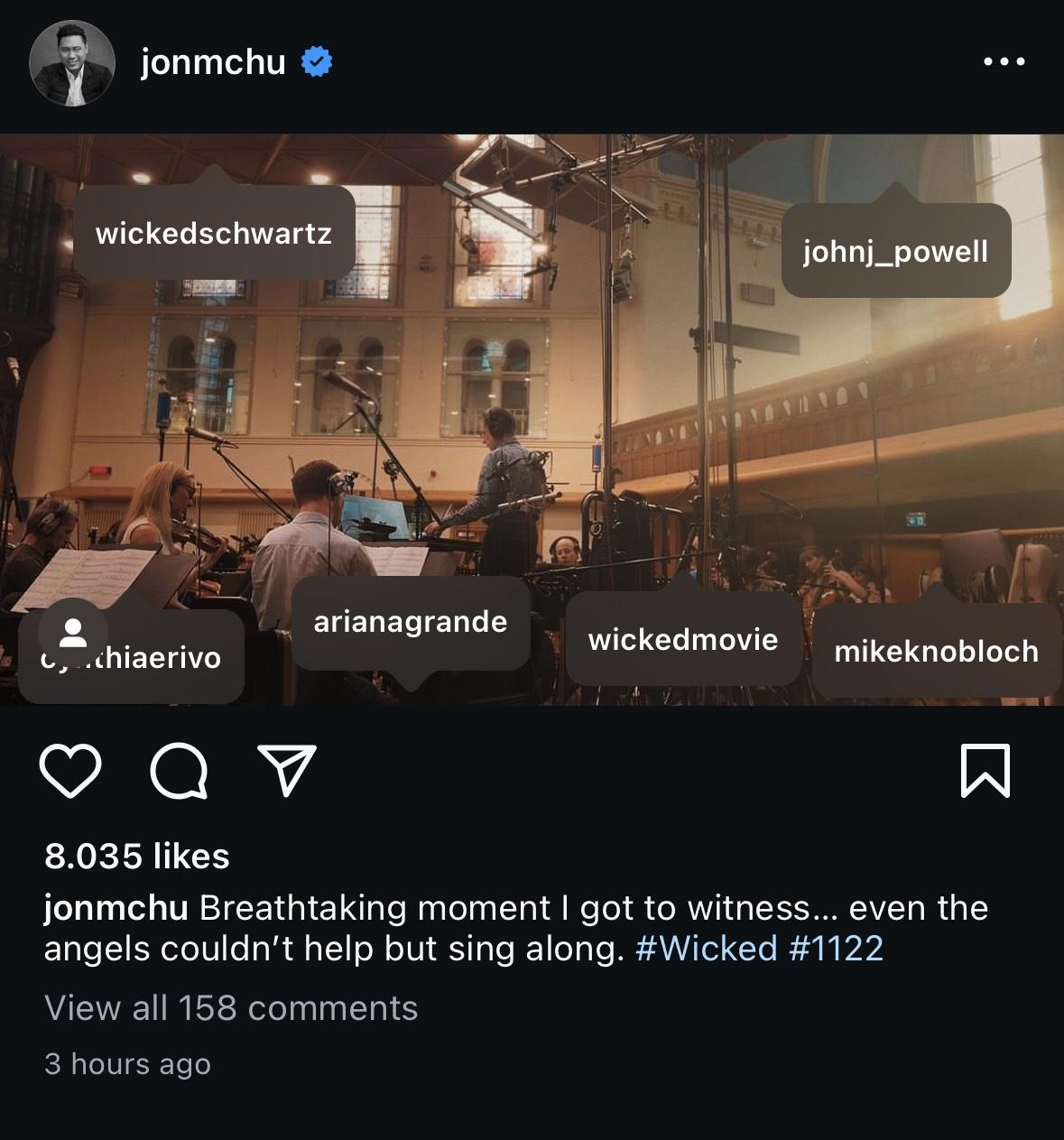Open the johnj_powell tagged account
Screen dimensions: 1064x1140
point(895,252)
